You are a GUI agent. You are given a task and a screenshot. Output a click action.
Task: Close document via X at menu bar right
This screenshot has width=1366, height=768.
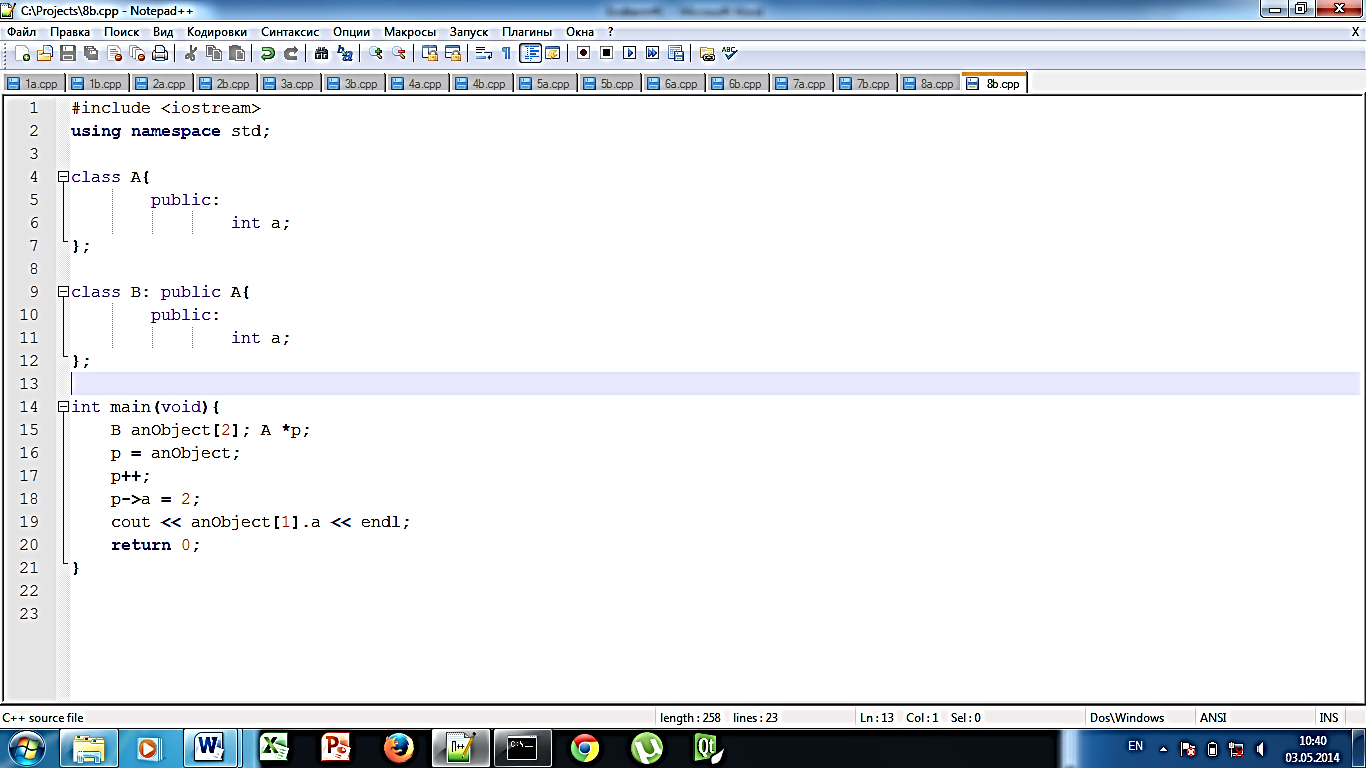coord(1355,32)
